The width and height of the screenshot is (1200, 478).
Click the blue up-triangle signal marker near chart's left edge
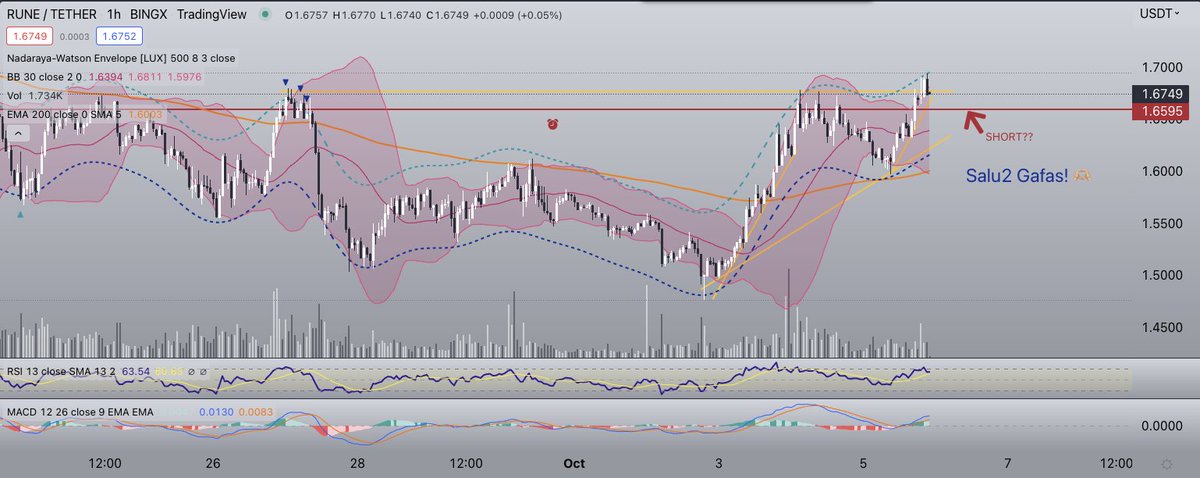coord(21,213)
